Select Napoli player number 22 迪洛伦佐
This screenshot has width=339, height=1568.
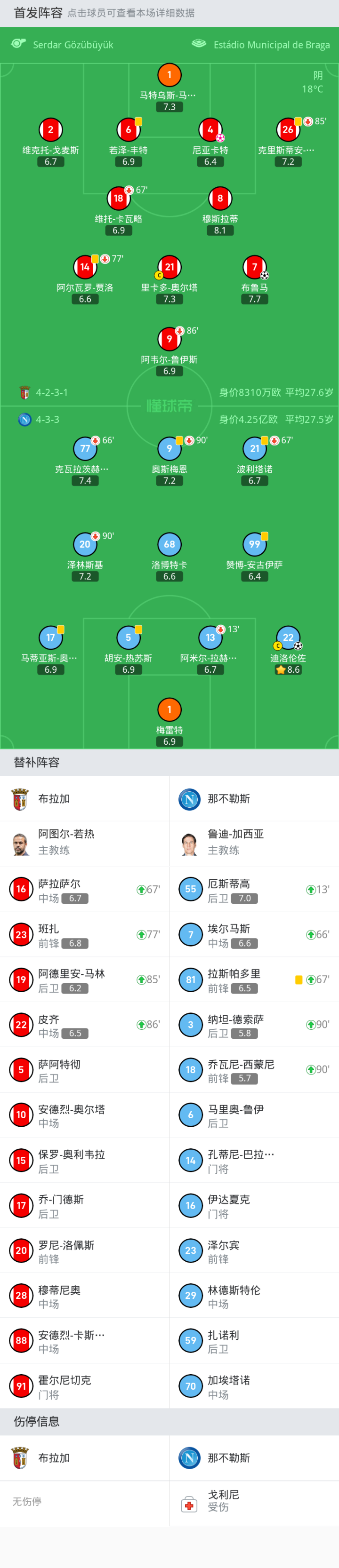288,638
